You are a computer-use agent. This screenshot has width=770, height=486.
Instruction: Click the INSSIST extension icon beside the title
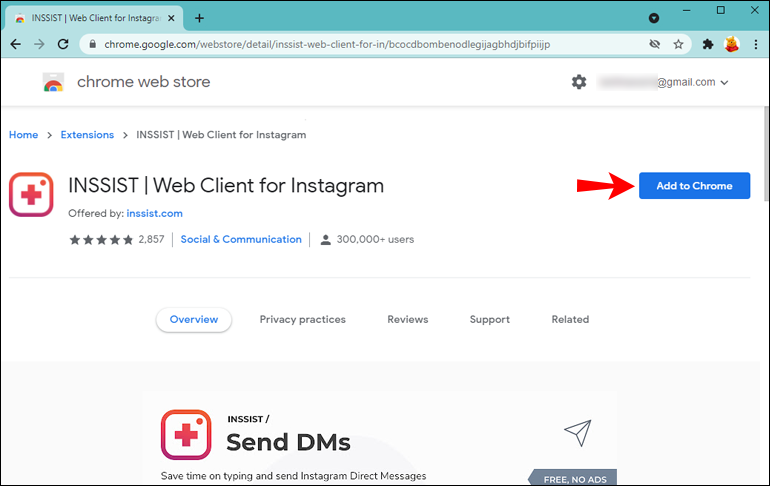[x=31, y=194]
